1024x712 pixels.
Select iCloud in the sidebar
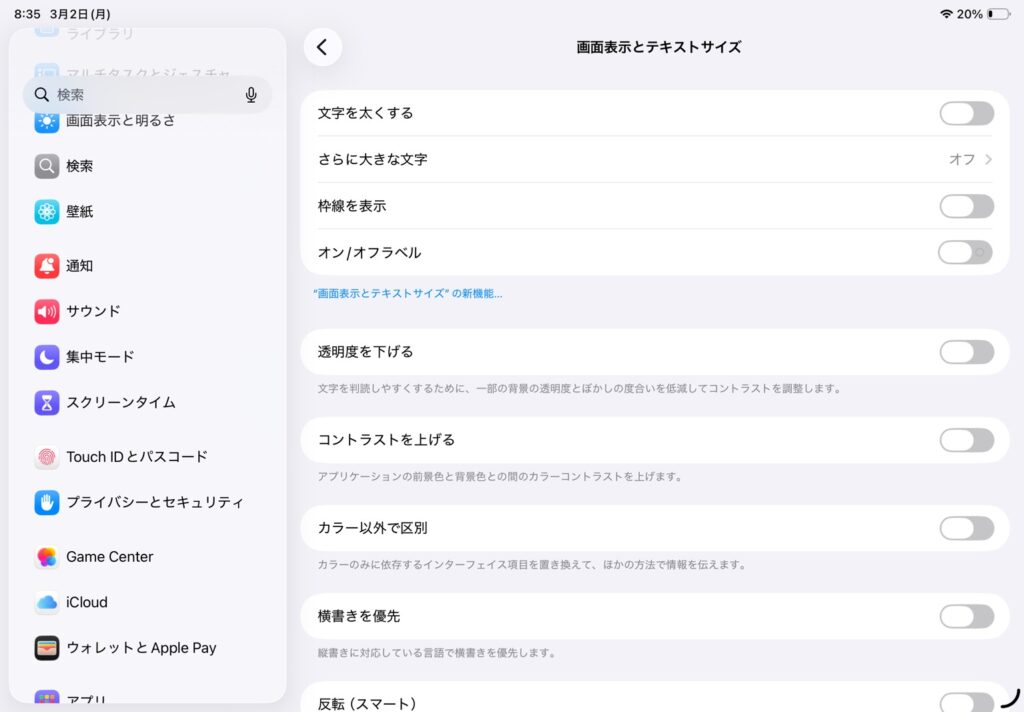tap(87, 602)
